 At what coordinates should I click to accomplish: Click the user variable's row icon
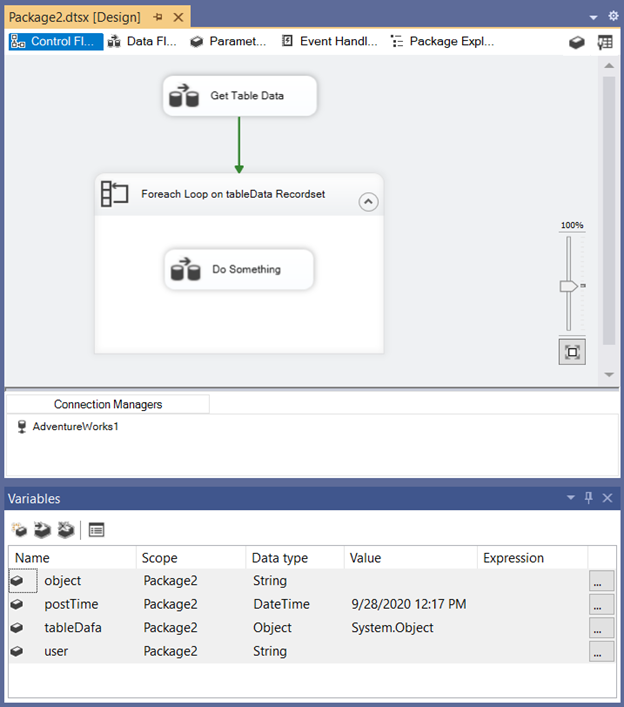click(x=17, y=651)
